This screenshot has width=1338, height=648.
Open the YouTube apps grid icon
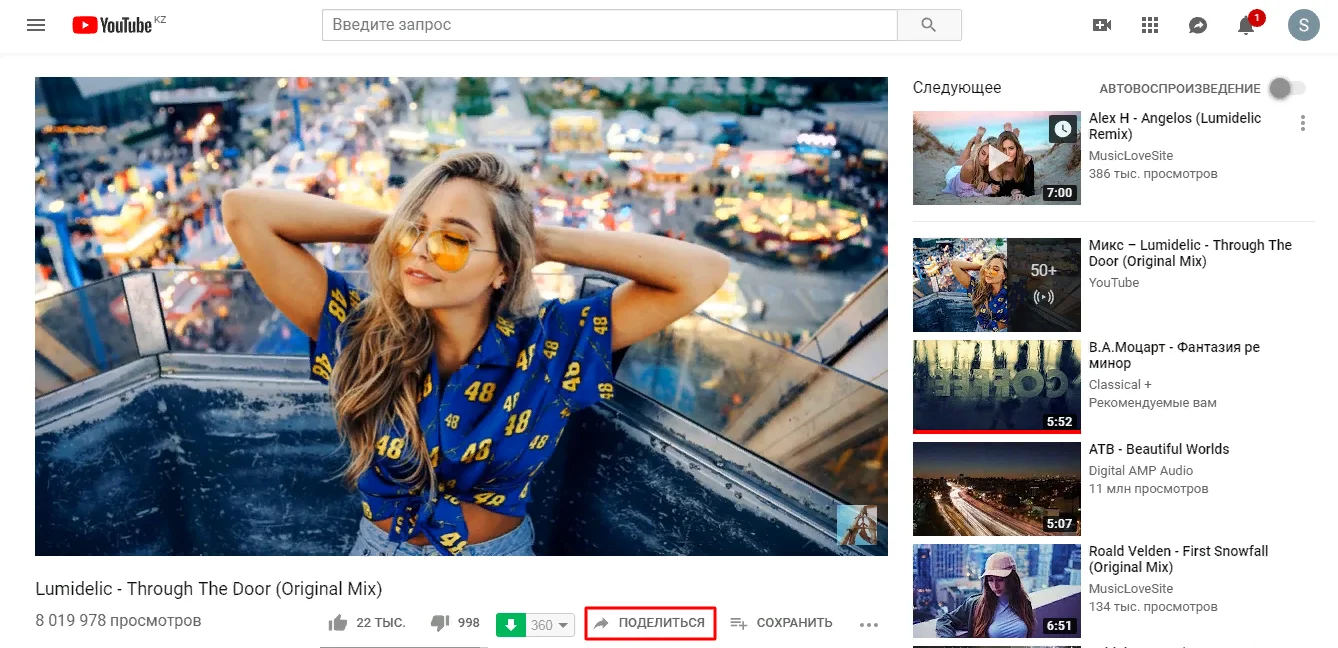[x=1150, y=25]
